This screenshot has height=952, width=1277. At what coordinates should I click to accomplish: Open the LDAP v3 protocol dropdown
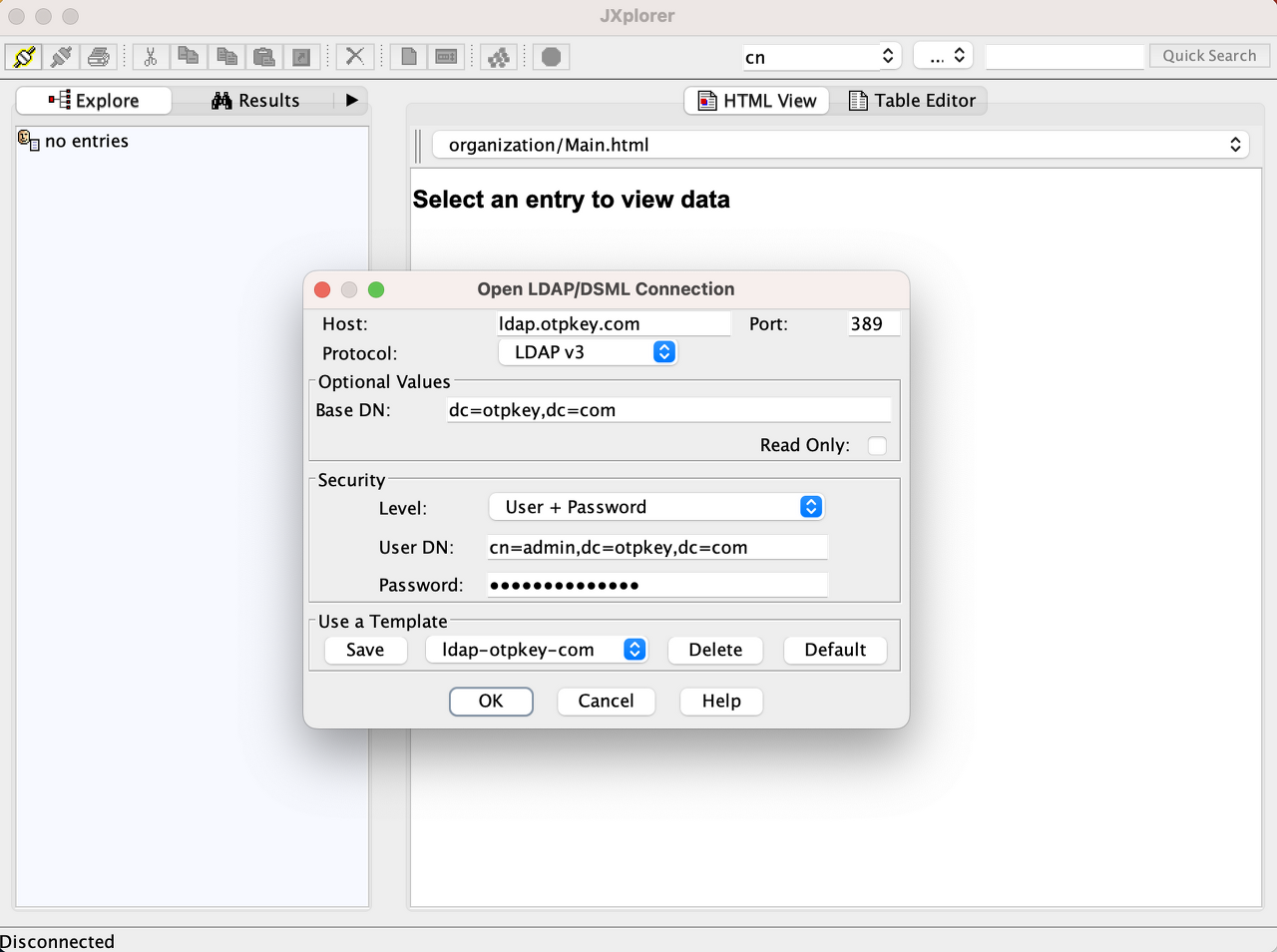[x=588, y=352]
